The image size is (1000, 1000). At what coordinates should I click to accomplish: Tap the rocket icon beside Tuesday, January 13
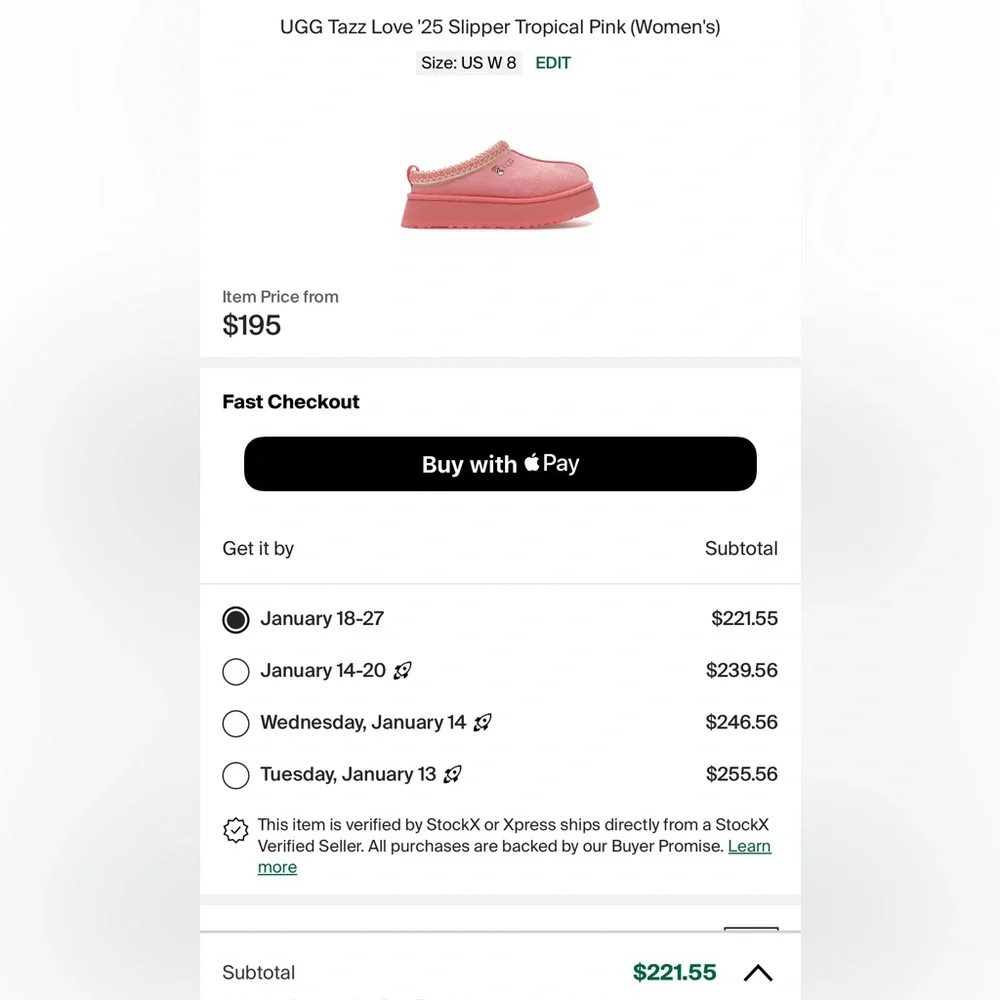tap(453, 775)
